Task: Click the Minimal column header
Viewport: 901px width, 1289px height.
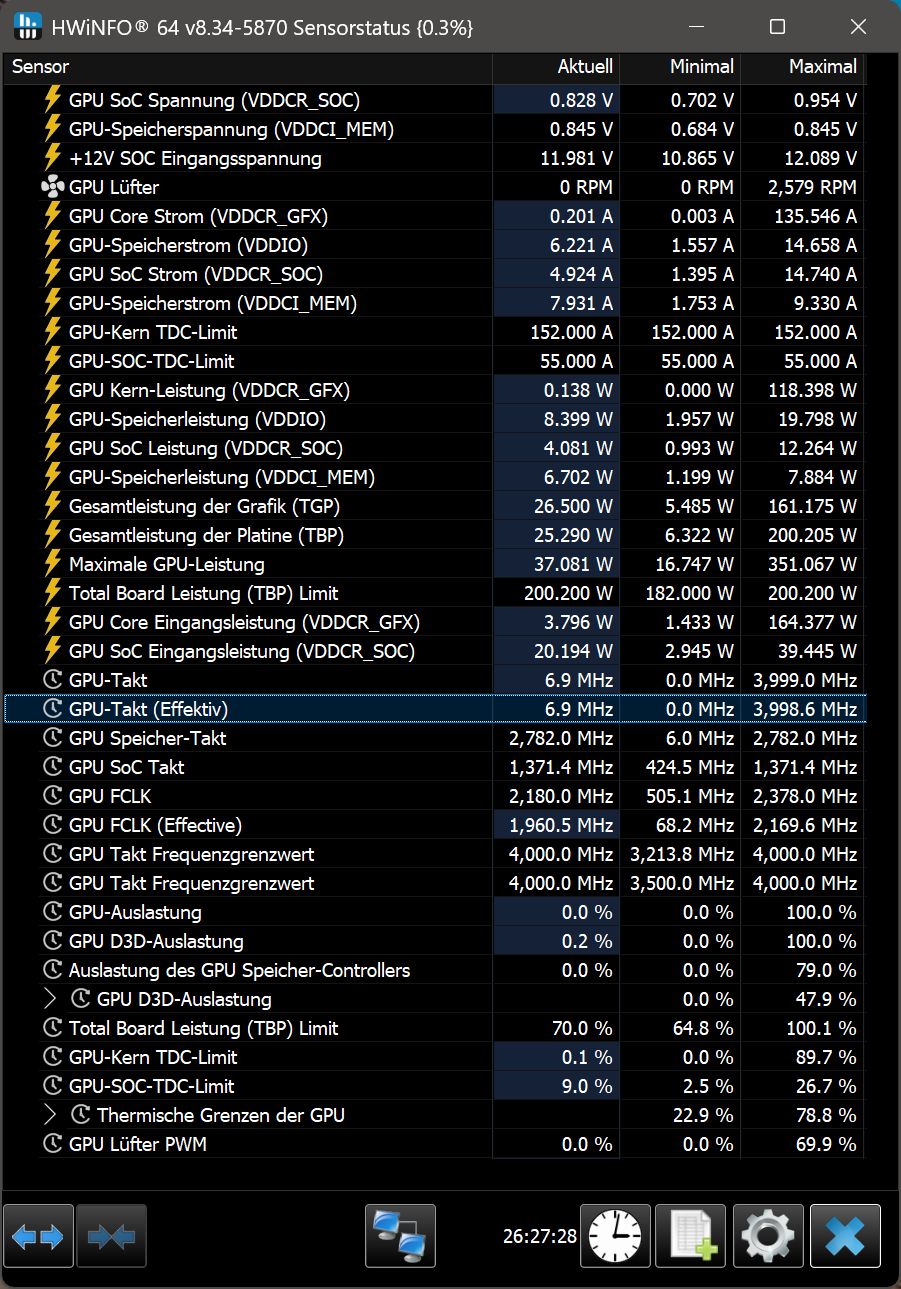Action: coord(680,67)
